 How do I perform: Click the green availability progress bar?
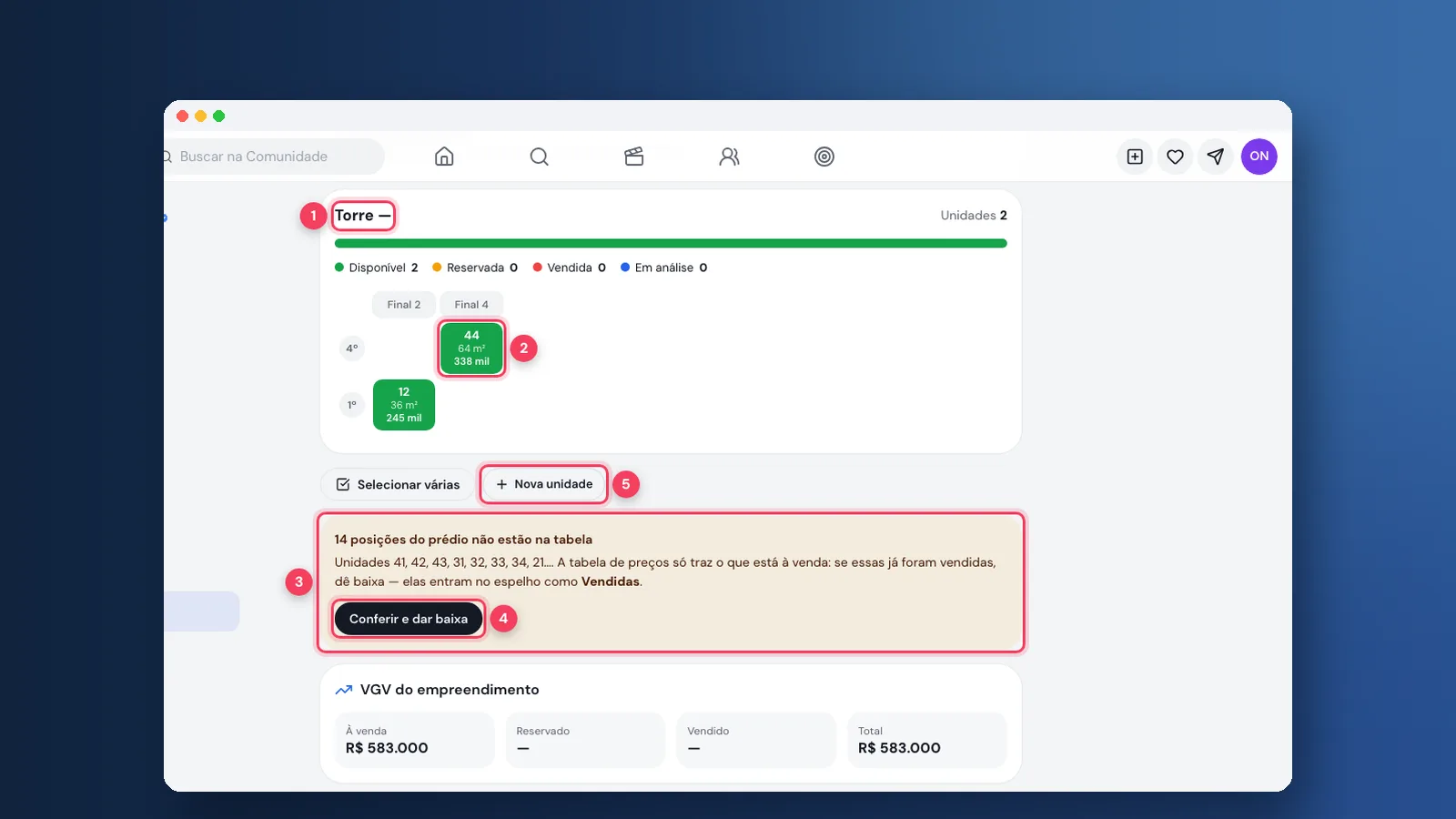point(671,244)
